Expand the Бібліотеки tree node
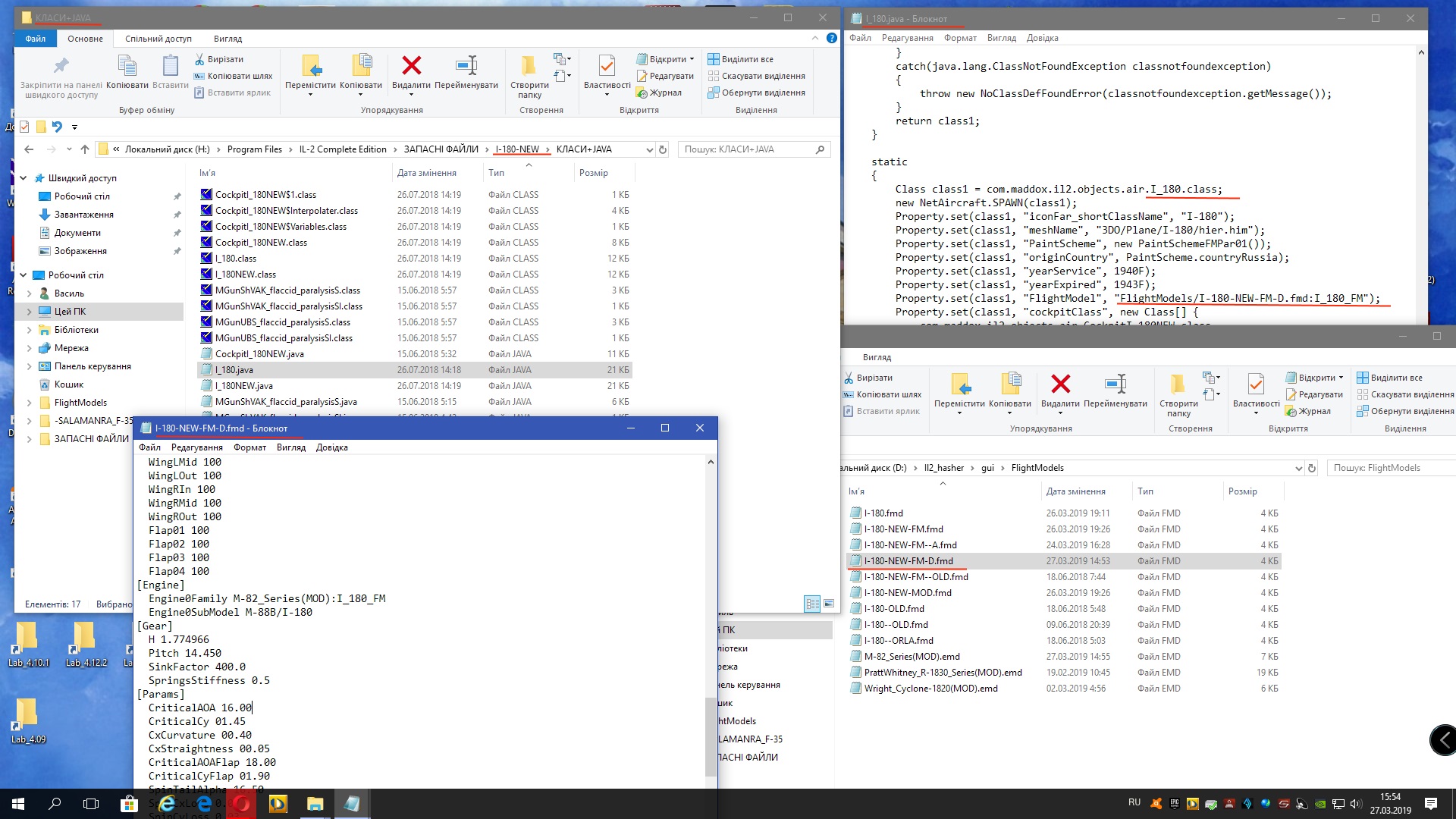 point(29,330)
